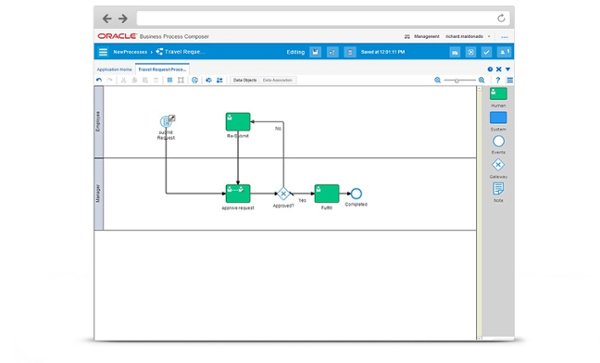Click the icon left of 'Saved at' text

point(350,52)
